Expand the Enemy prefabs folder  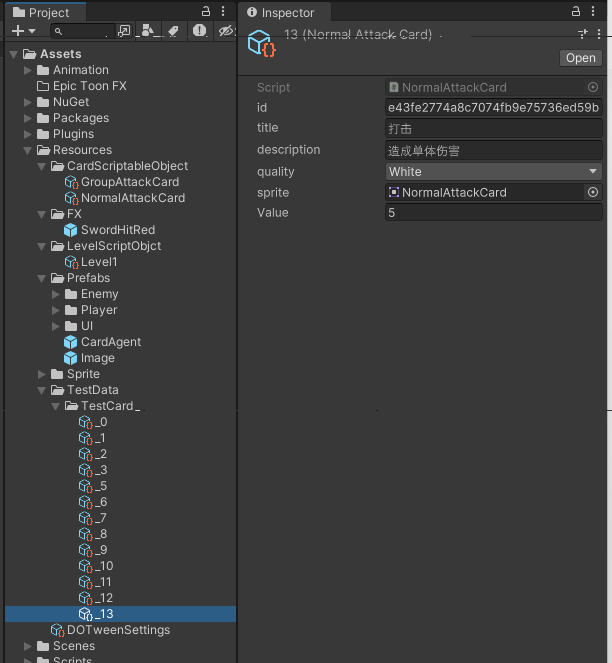click(x=57, y=294)
